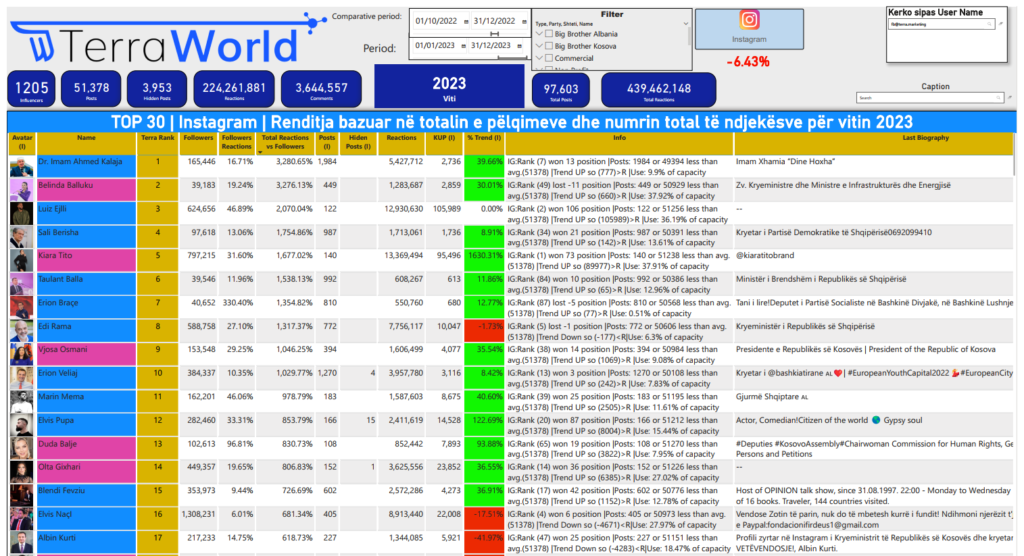
Task: Sort table by Followers Reactions column header
Action: pos(236,143)
